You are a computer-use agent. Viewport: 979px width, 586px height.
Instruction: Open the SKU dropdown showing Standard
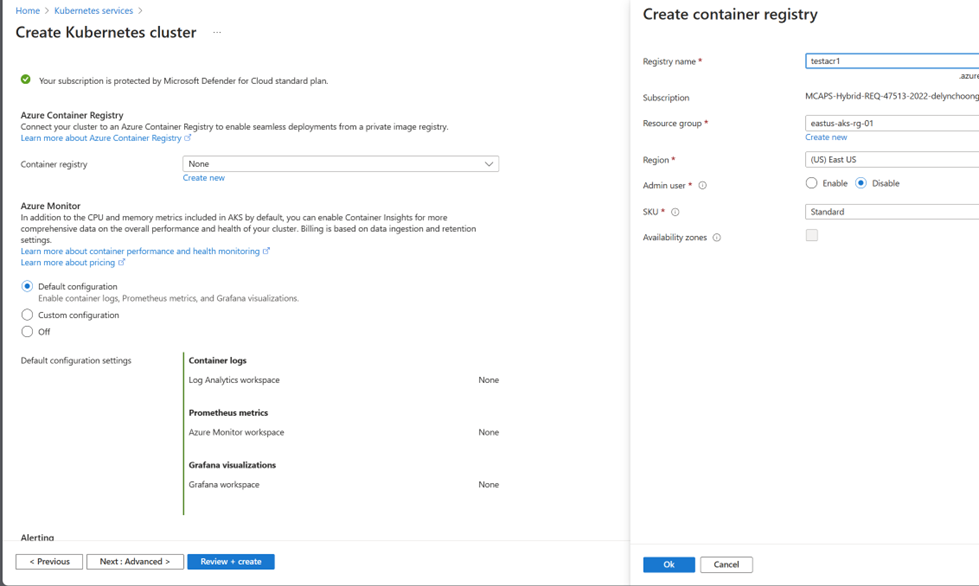coord(892,212)
